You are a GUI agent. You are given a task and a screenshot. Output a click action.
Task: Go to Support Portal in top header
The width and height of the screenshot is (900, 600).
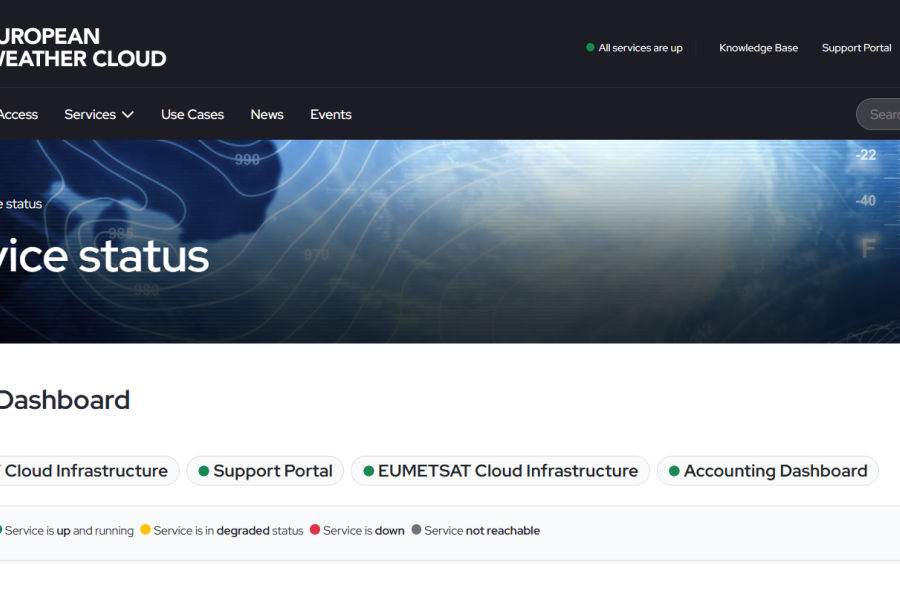point(856,48)
